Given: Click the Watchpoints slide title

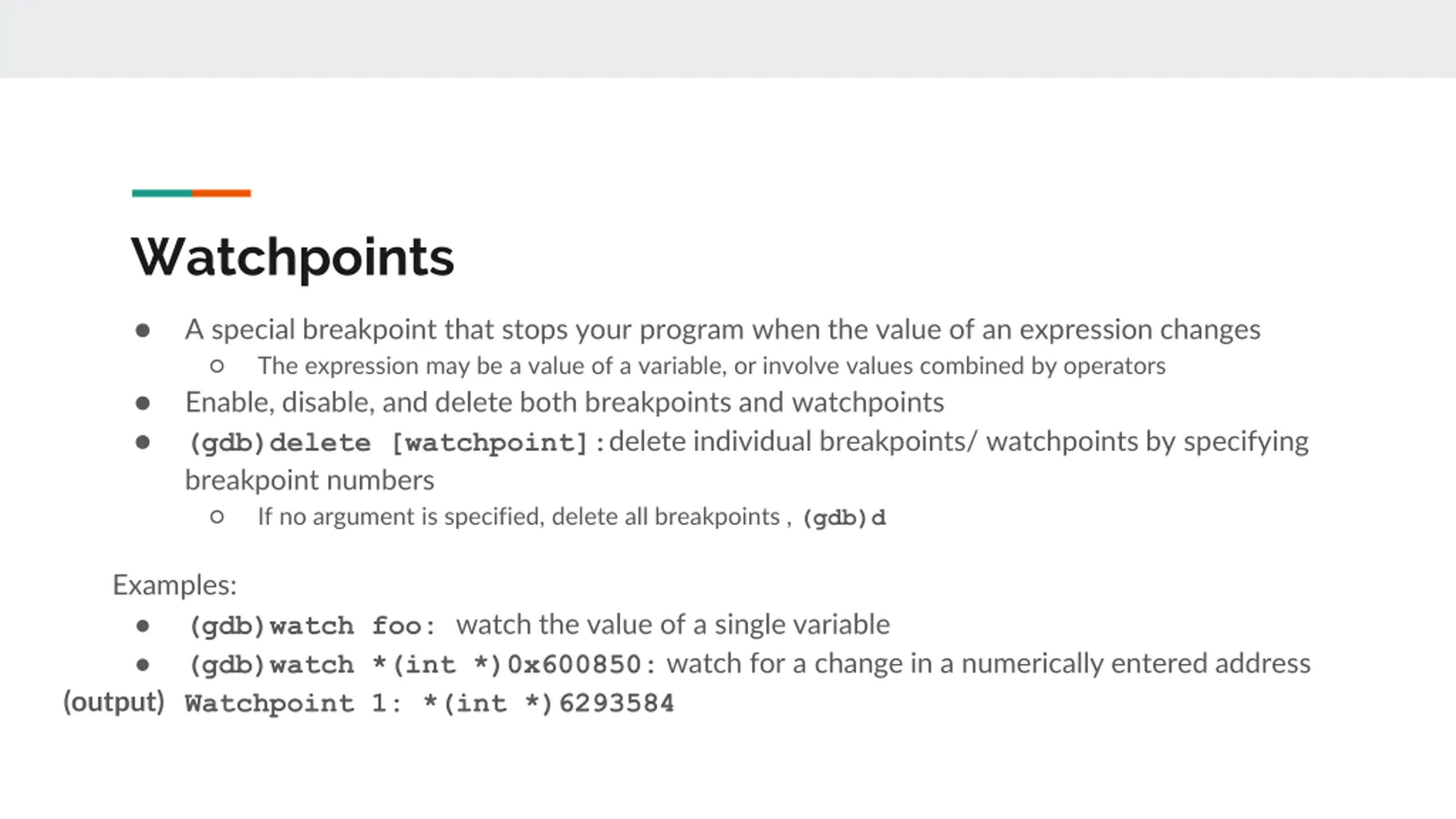Looking at the screenshot, I should (292, 258).
